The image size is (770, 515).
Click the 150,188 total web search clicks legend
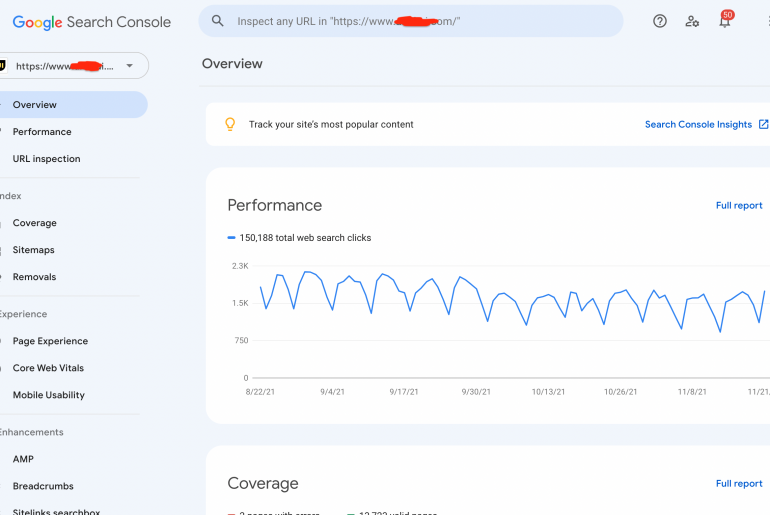299,238
